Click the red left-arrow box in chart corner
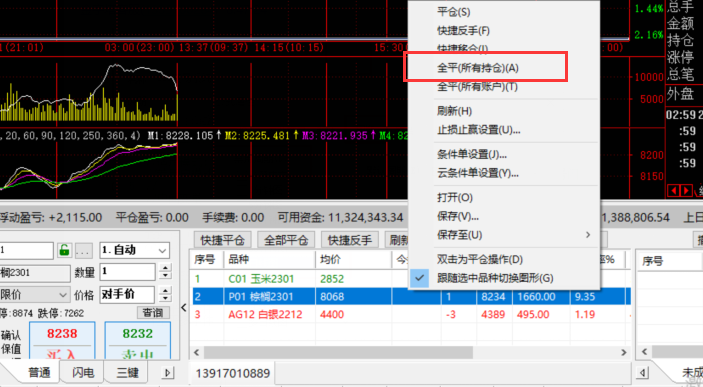This screenshot has height=387, width=703. point(673,191)
